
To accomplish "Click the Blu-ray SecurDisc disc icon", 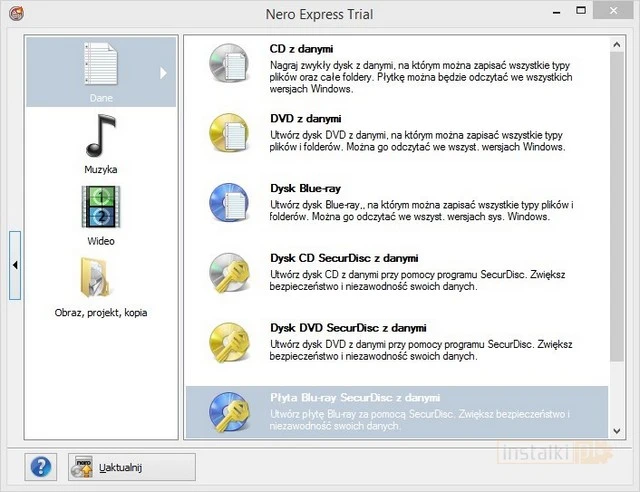I will (x=227, y=411).
